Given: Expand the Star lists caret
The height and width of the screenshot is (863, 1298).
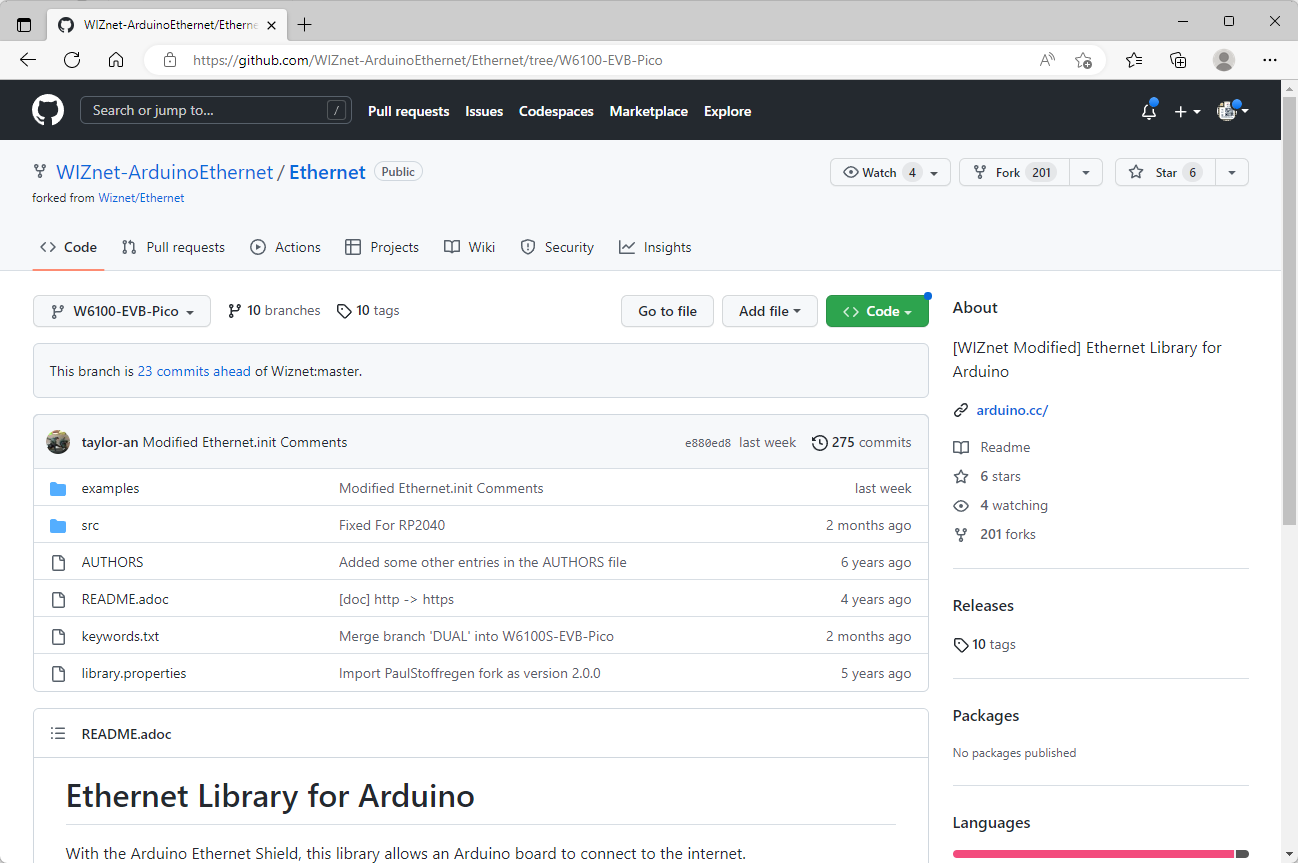Looking at the screenshot, I should 1232,172.
